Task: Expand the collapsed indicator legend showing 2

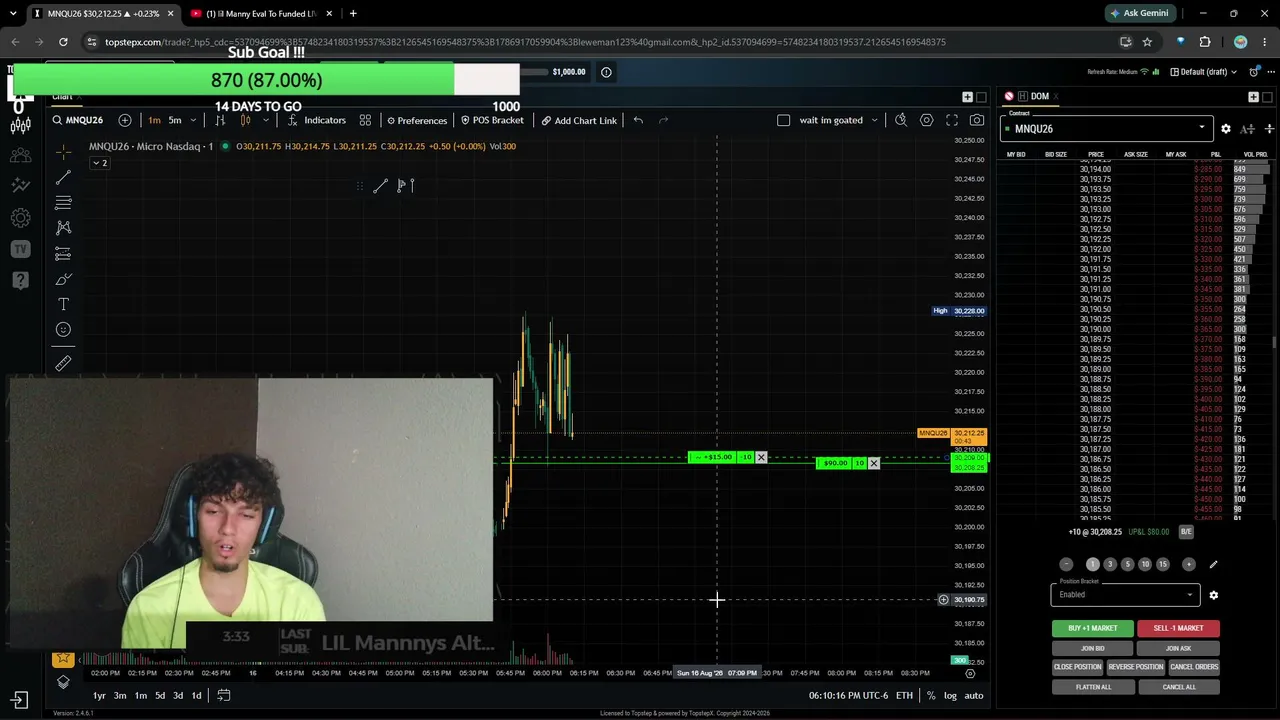Action: pyautogui.click(x=99, y=163)
